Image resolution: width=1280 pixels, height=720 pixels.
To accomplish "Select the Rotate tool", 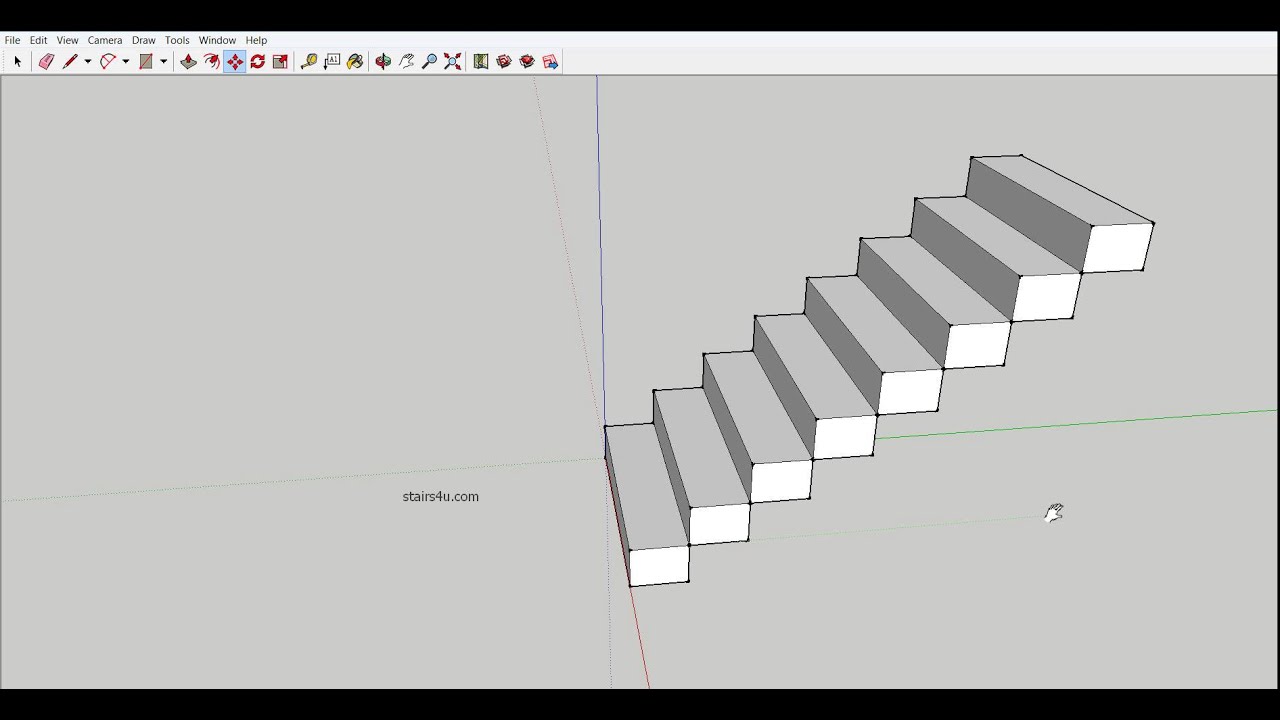I will [x=257, y=61].
